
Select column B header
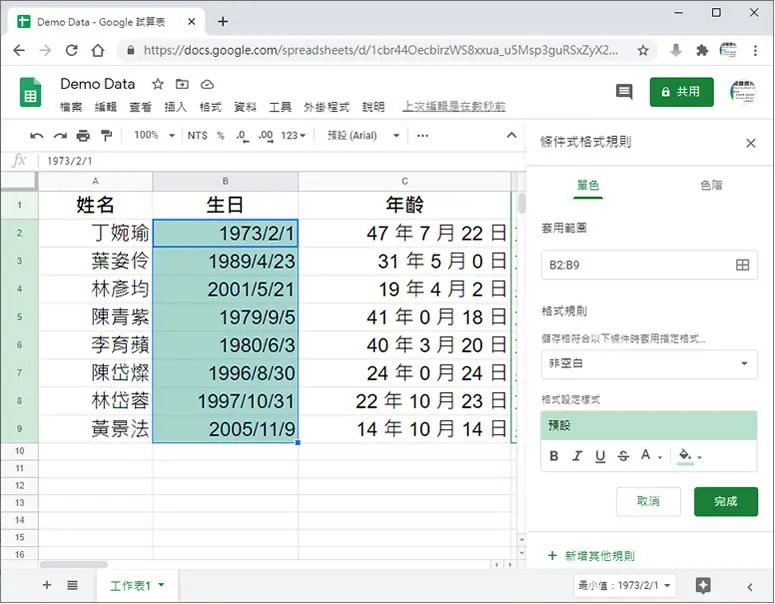click(225, 181)
